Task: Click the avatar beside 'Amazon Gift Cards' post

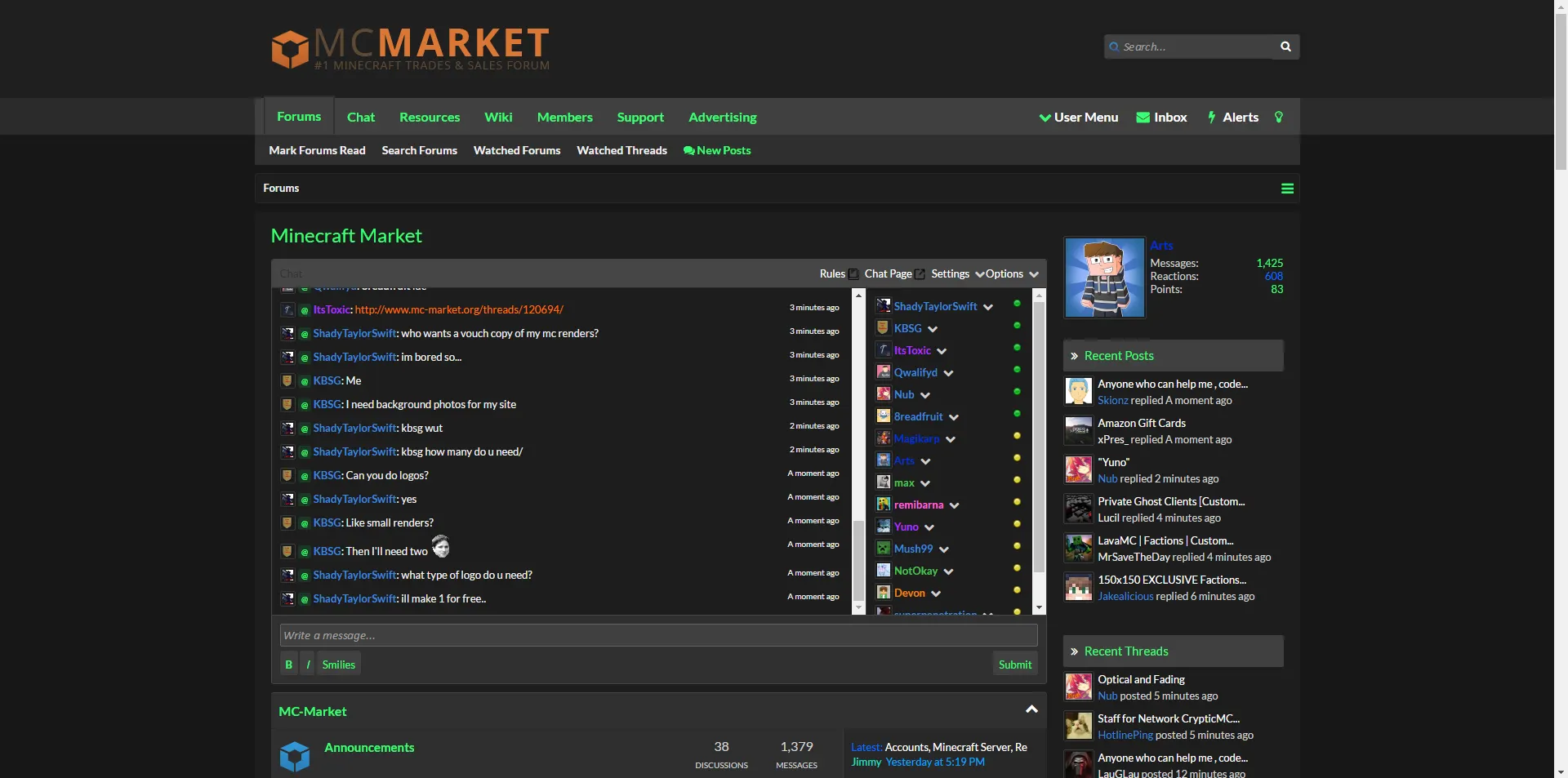Action: [1078, 430]
